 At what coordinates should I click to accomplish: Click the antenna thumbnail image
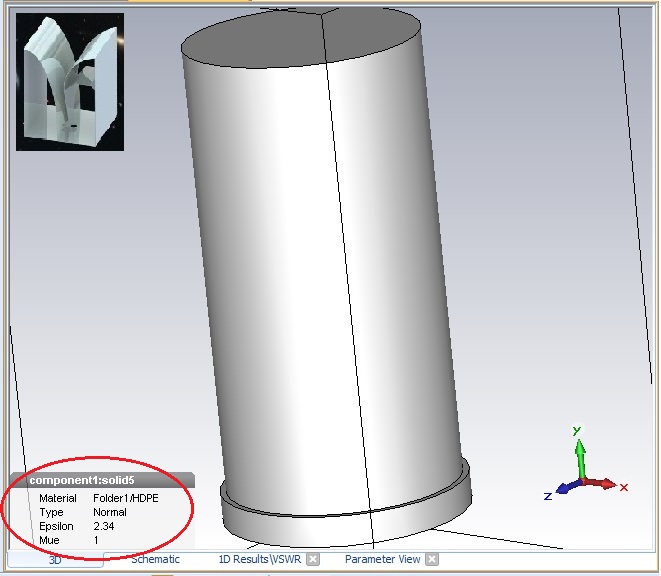point(70,82)
